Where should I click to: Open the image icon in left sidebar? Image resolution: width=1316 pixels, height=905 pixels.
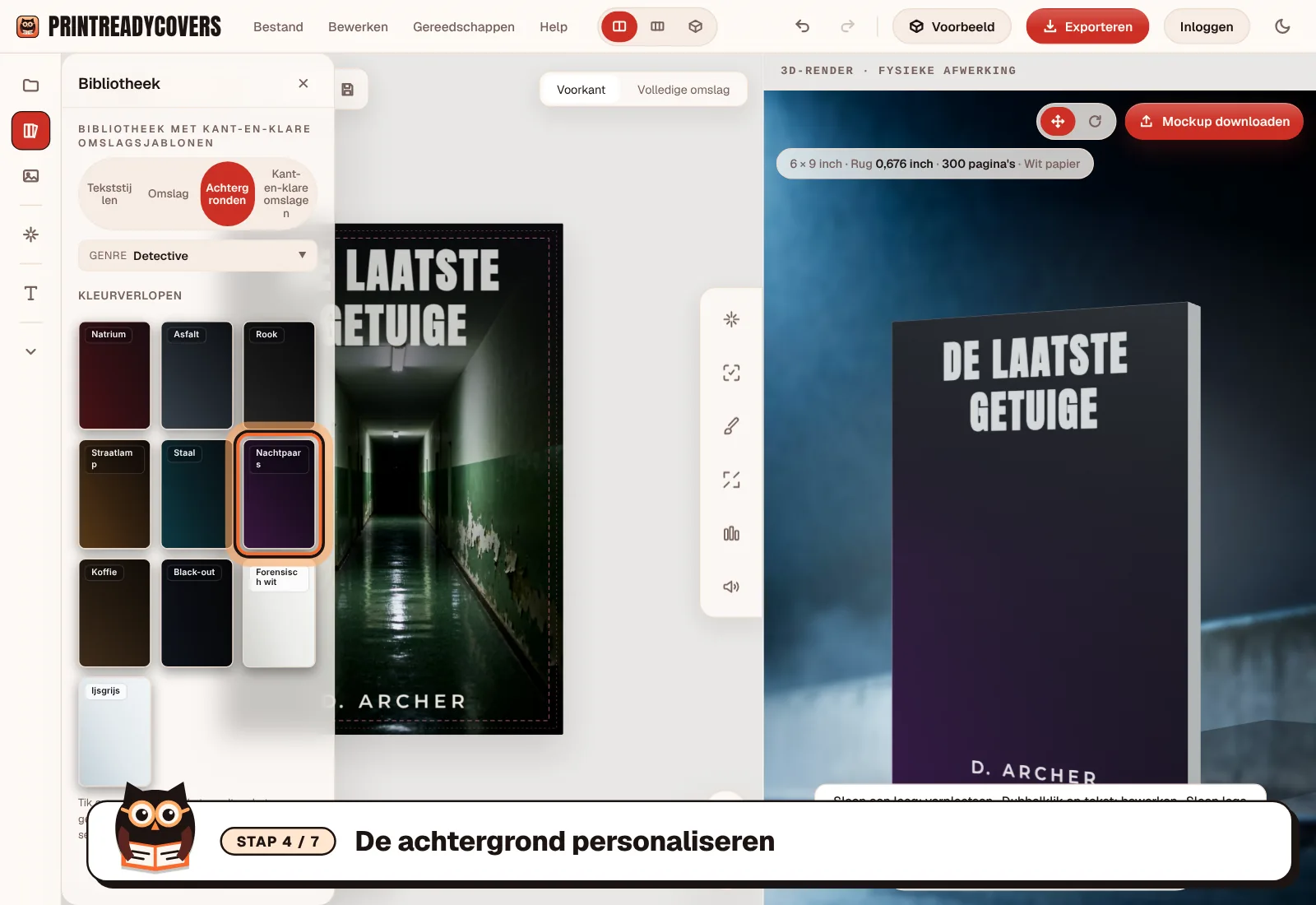(x=30, y=176)
